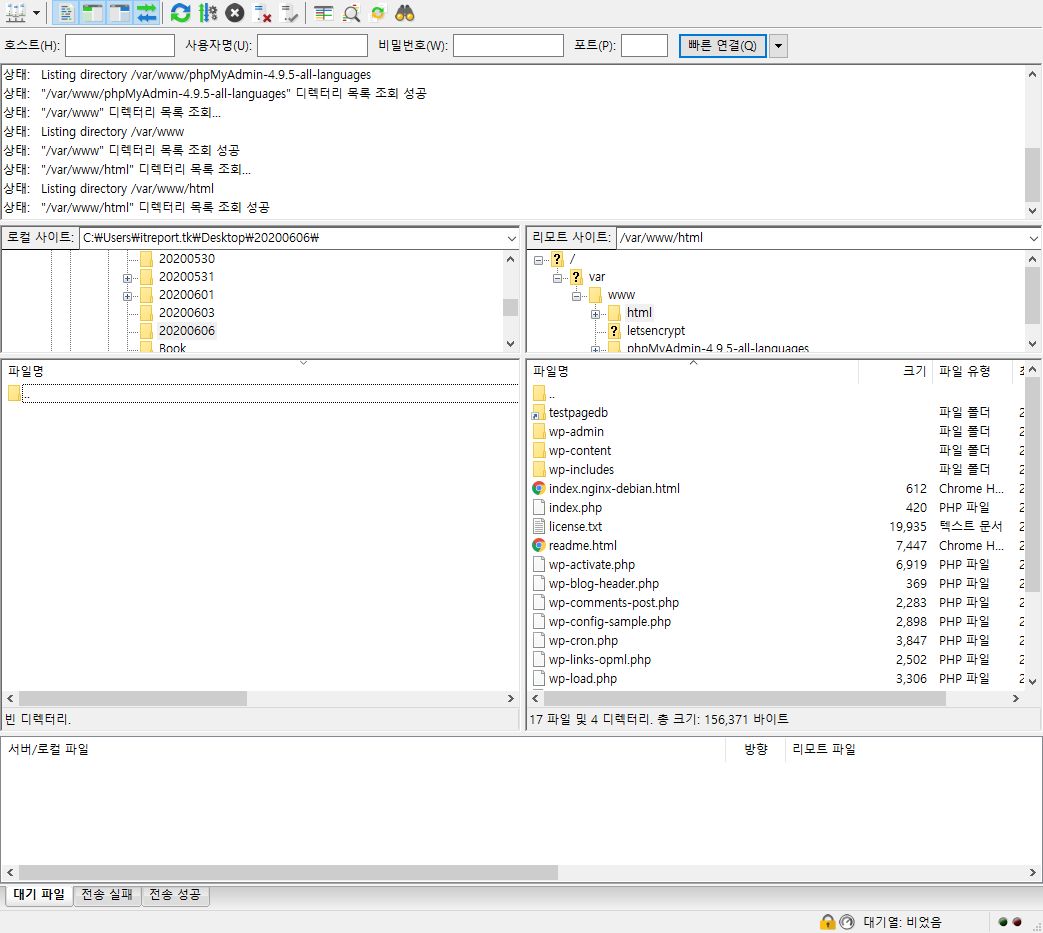
Task: Toggle directory comparison mode
Action: click(x=351, y=13)
